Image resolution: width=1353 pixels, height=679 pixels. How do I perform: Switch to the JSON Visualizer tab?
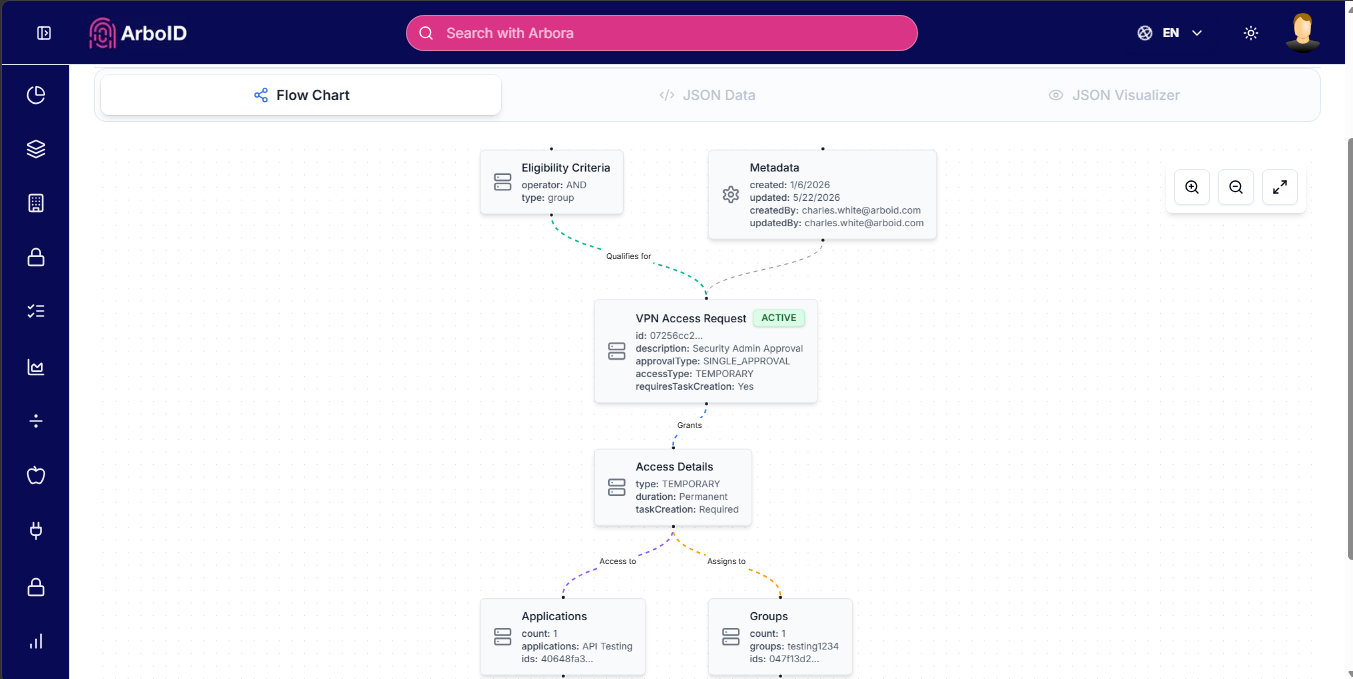[1114, 95]
